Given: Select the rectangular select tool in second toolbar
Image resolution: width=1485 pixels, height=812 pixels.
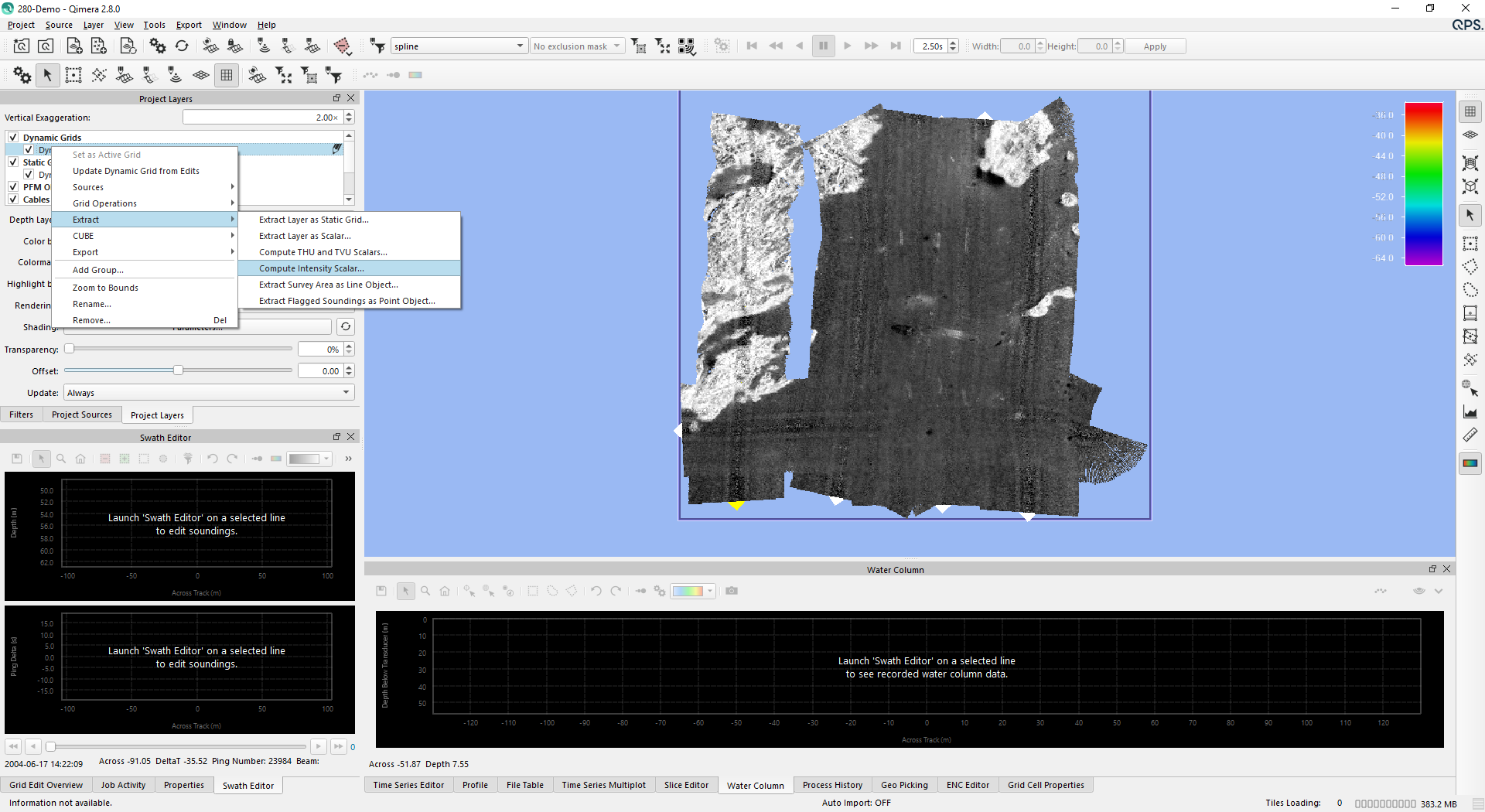Looking at the screenshot, I should coord(73,75).
